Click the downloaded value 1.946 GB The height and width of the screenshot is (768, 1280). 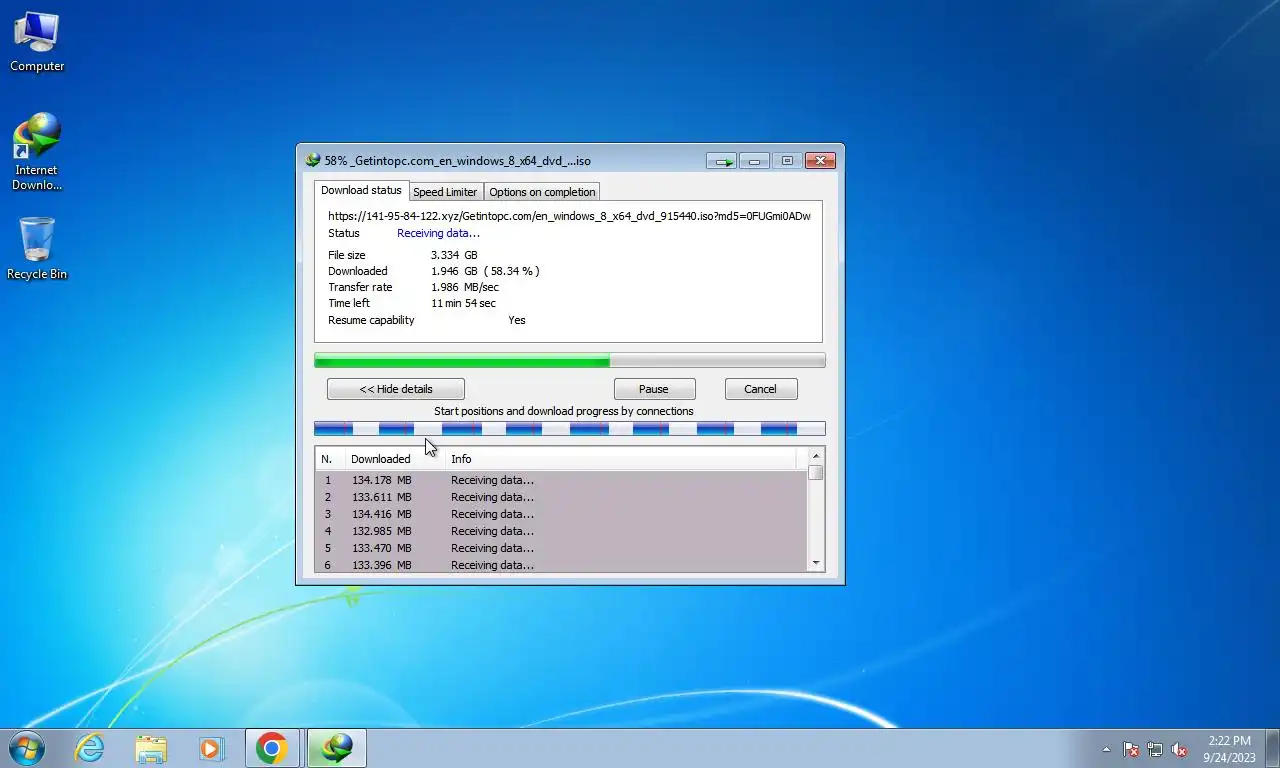pos(454,271)
